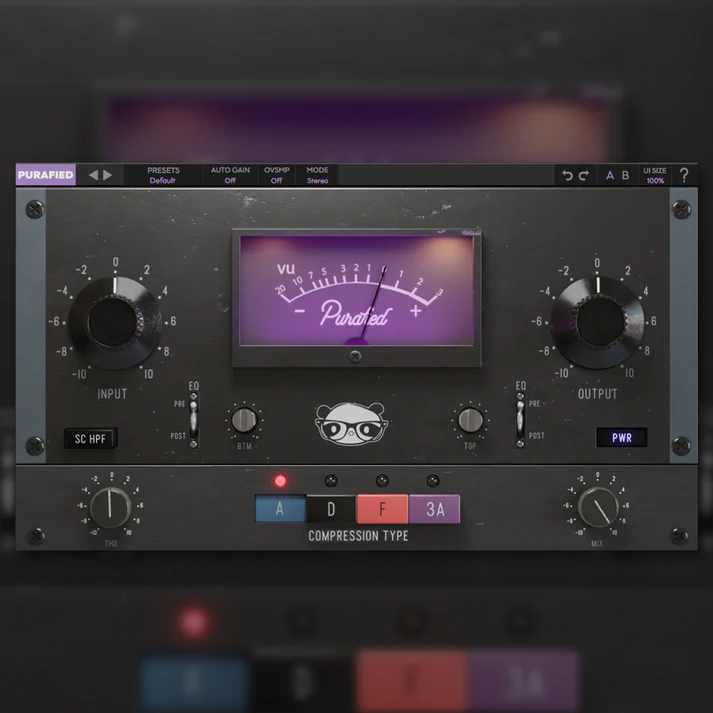Click the LED indicator above F
Screen dimensions: 713x713
pyautogui.click(x=382, y=481)
